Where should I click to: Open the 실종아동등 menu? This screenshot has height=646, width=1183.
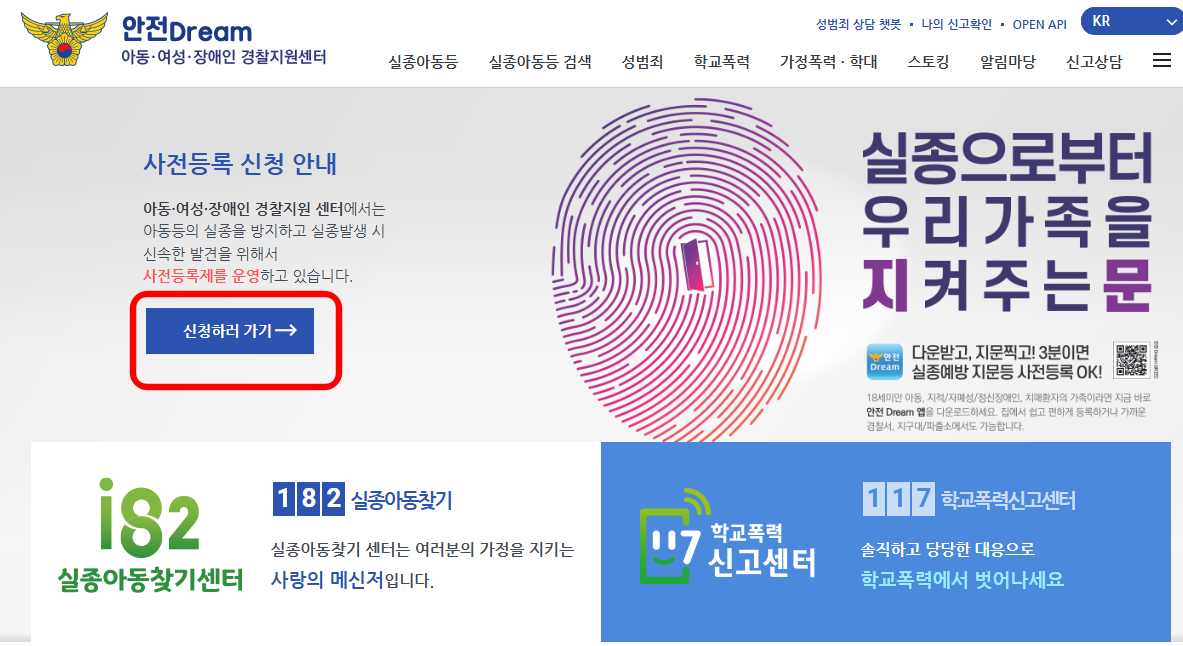tap(423, 62)
